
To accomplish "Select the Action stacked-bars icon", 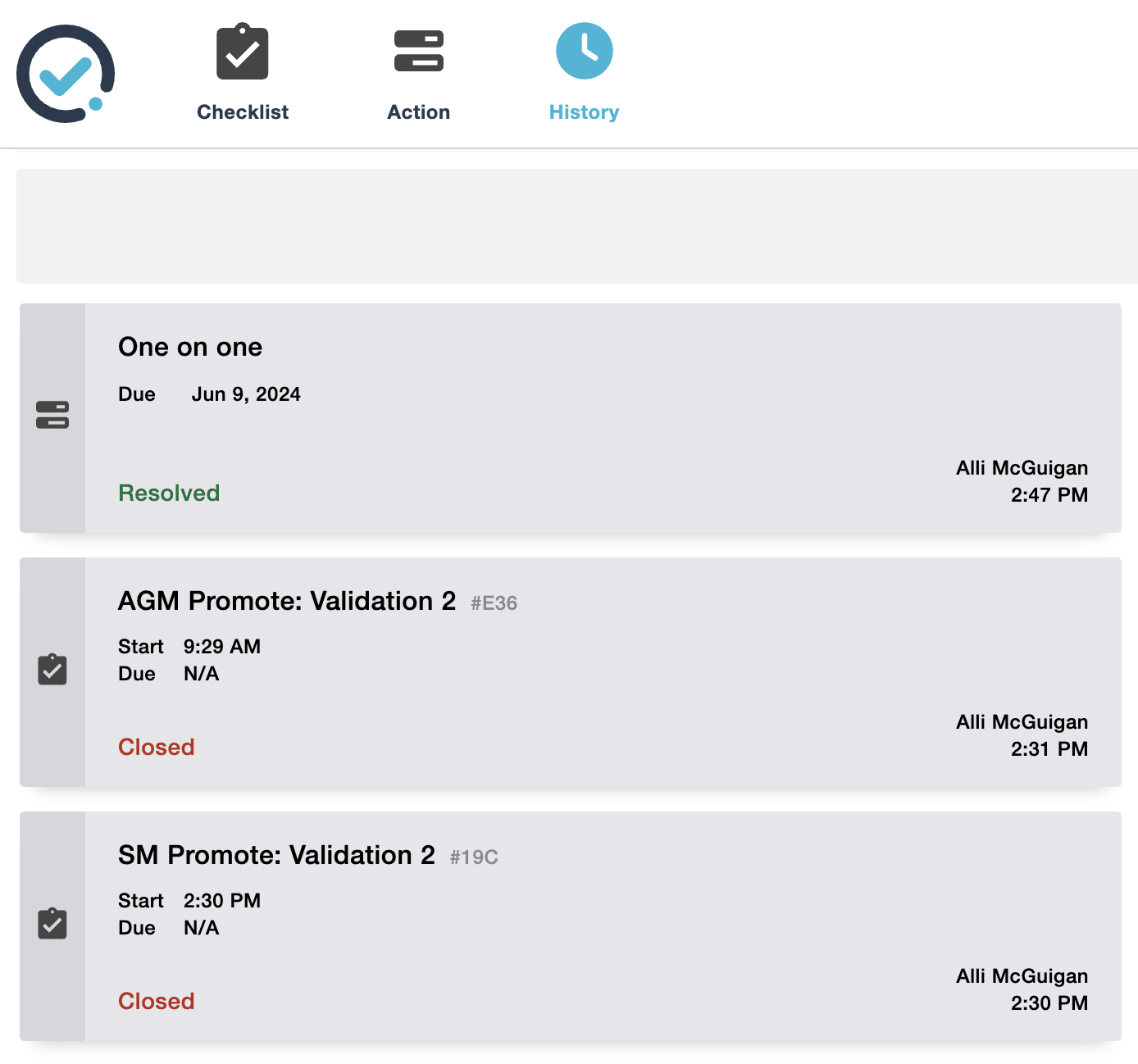I will 418,52.
